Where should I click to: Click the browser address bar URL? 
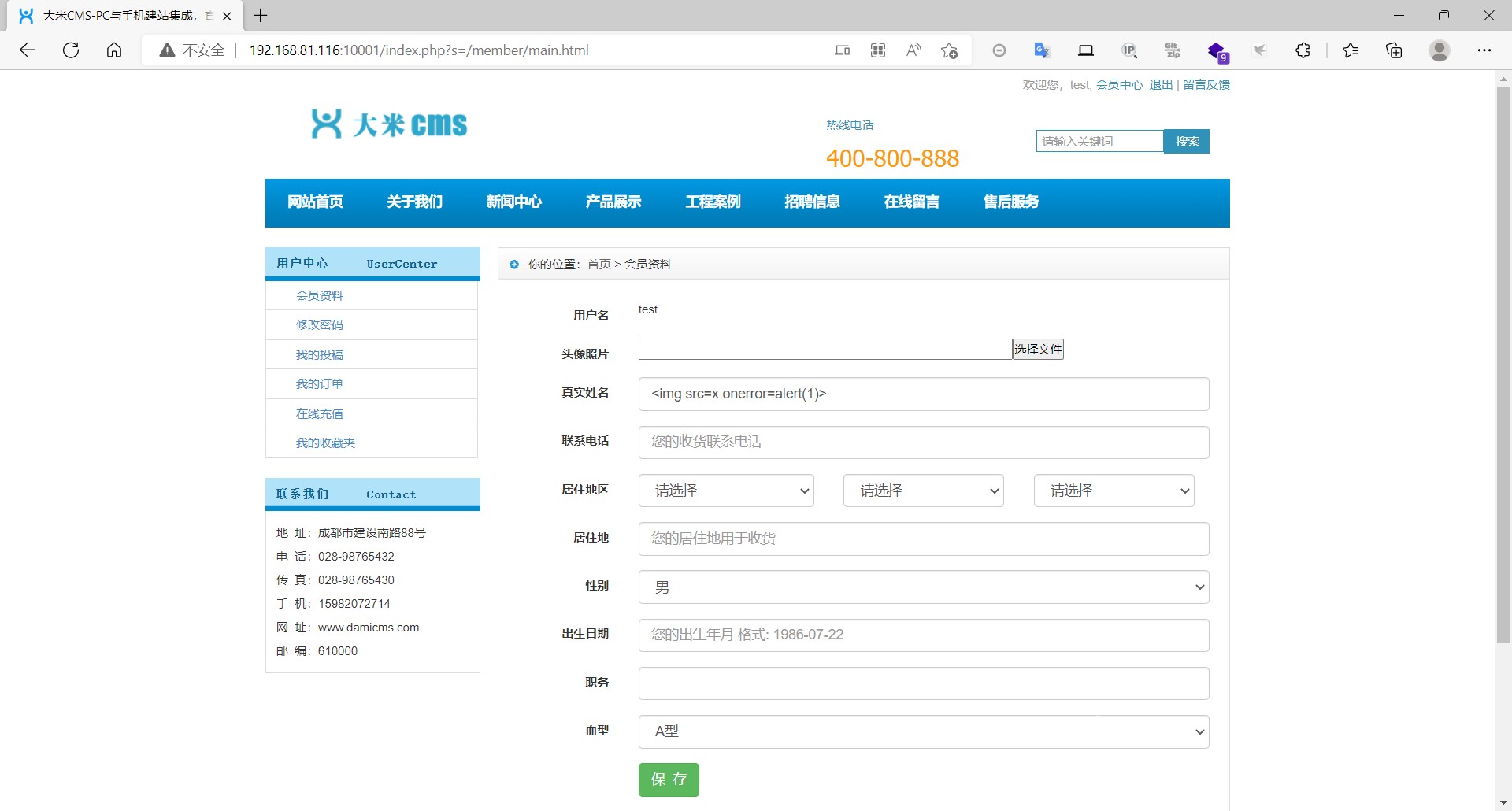click(419, 50)
